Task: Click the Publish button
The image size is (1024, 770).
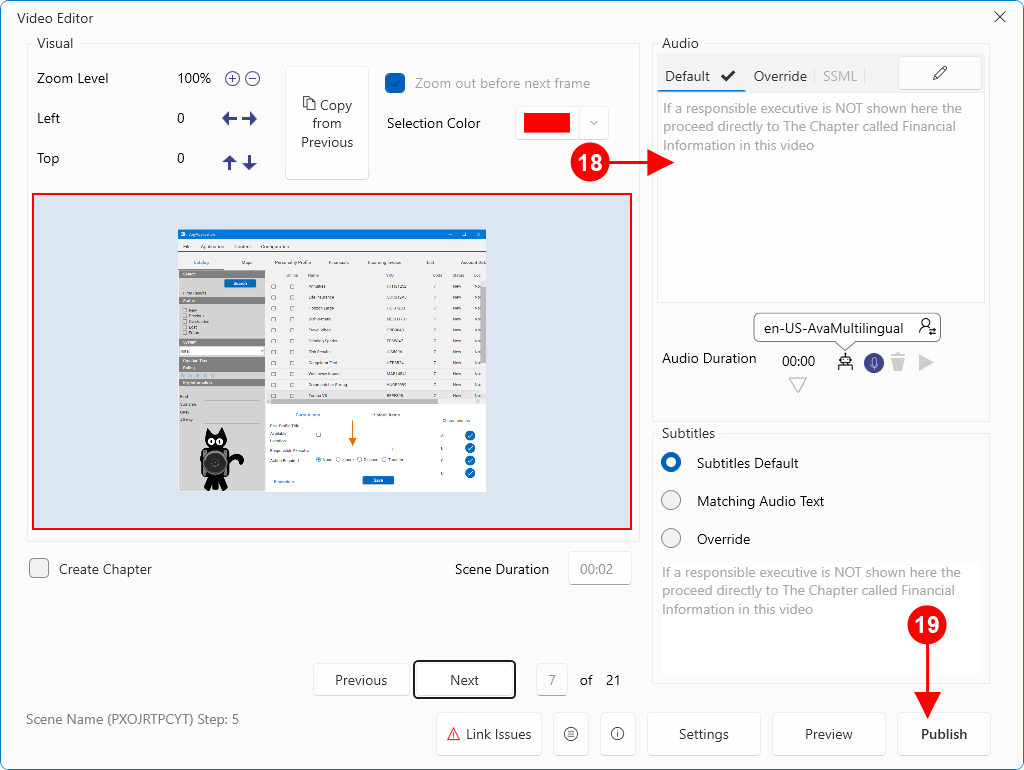Action: pyautogui.click(x=943, y=734)
